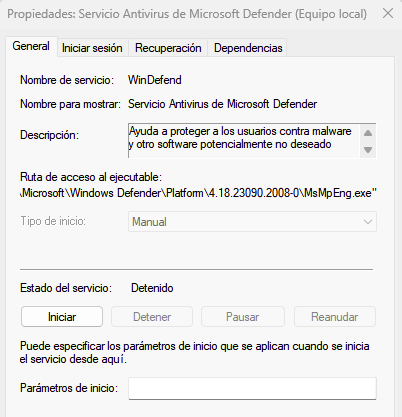Click the Iniciar button
Image resolution: width=402 pixels, height=417 pixels.
click(x=62, y=317)
